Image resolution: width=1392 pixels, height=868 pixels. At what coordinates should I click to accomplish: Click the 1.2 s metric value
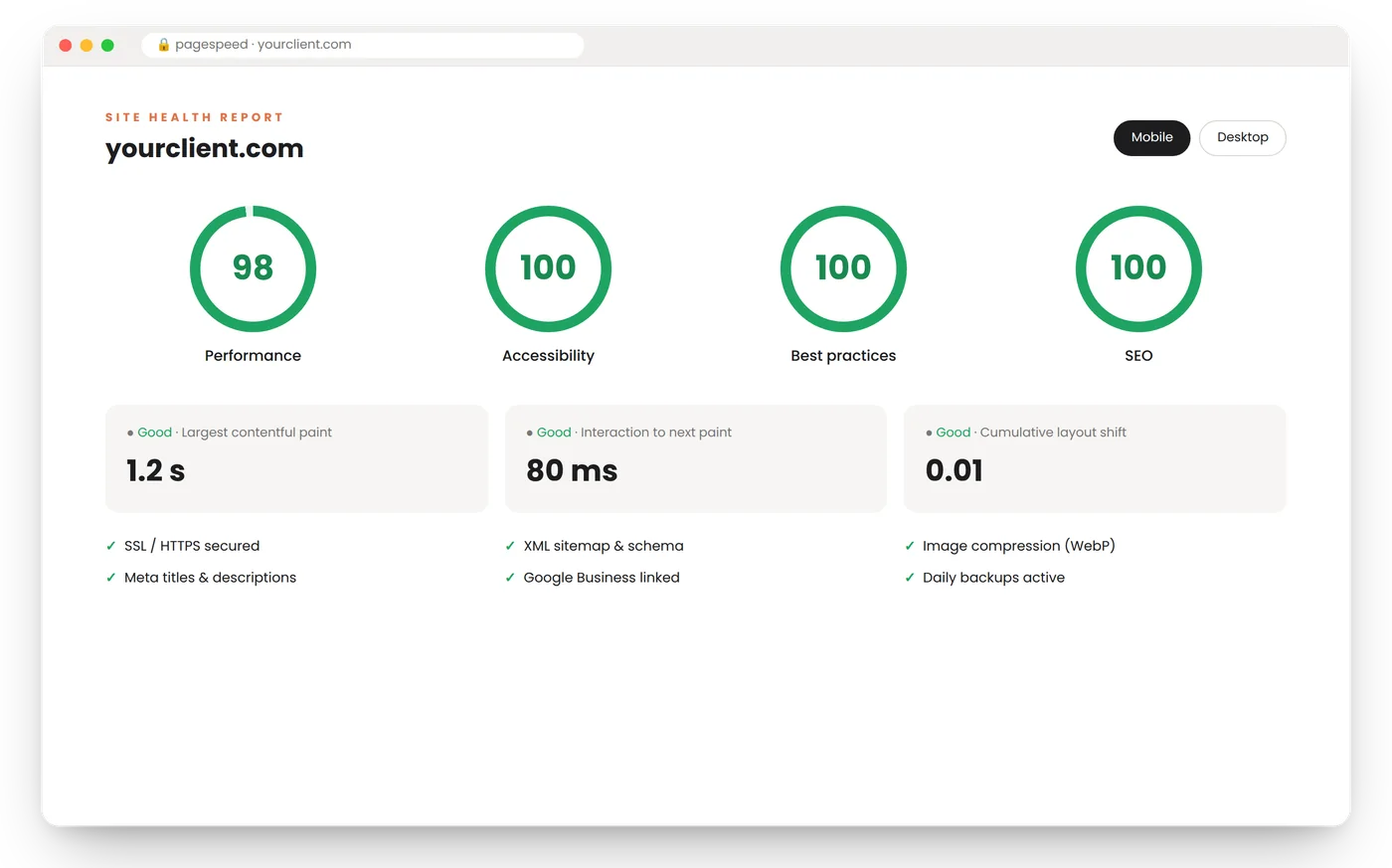pos(156,470)
